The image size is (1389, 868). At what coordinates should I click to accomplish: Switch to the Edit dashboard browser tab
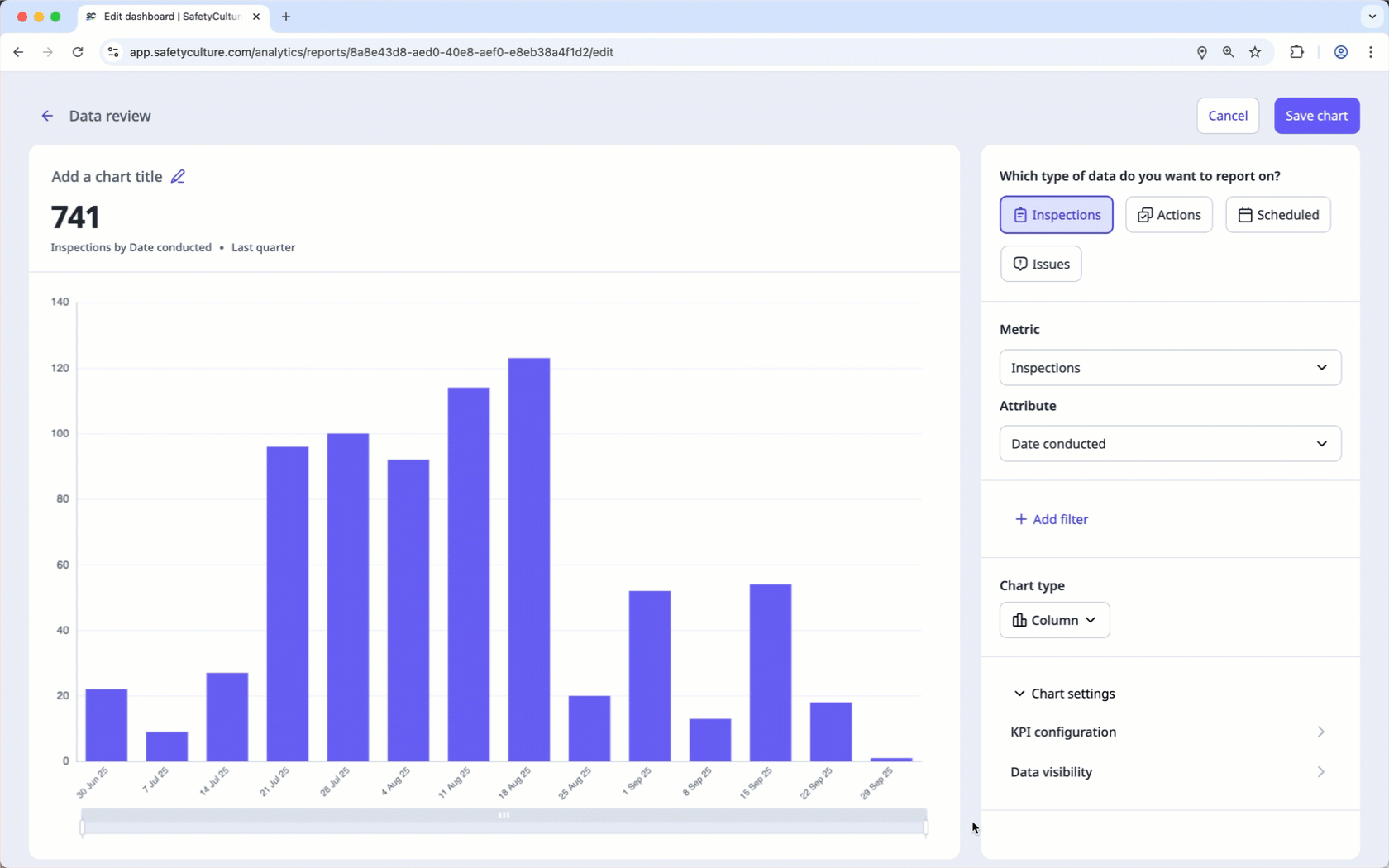coord(172,17)
